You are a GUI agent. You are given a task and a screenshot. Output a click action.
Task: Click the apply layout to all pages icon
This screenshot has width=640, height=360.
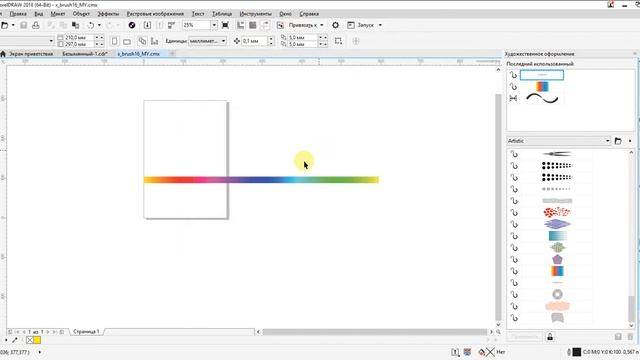tap(142, 41)
